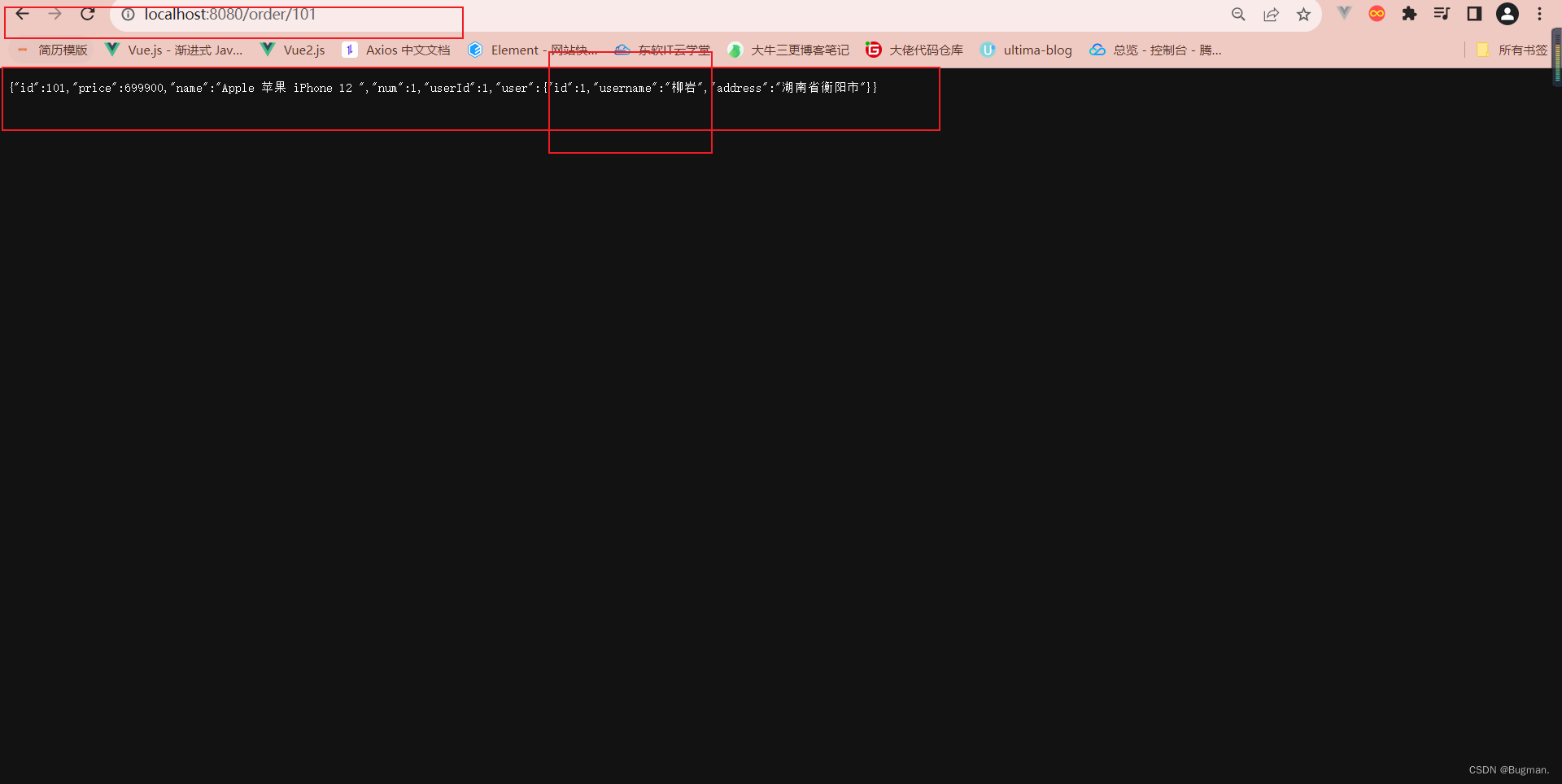
Task: Open the zoom magnifier in address bar
Action: (1238, 15)
